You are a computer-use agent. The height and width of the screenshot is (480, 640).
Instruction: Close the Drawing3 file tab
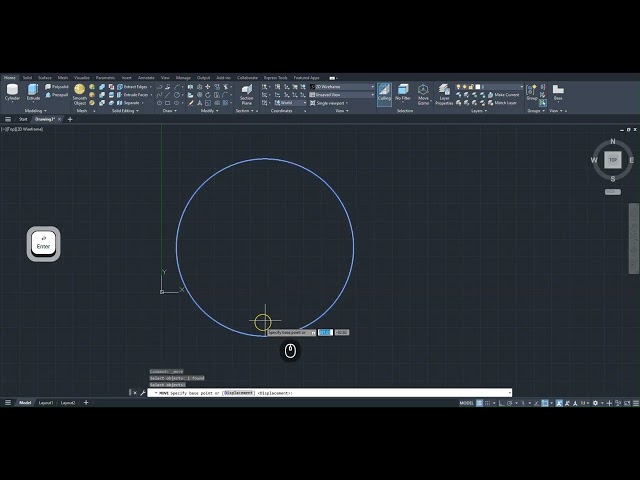[x=60, y=119]
